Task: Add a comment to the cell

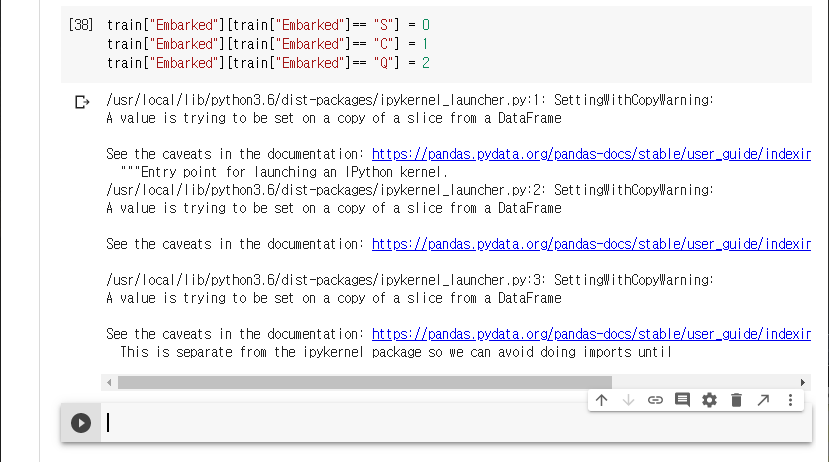Action: point(682,400)
